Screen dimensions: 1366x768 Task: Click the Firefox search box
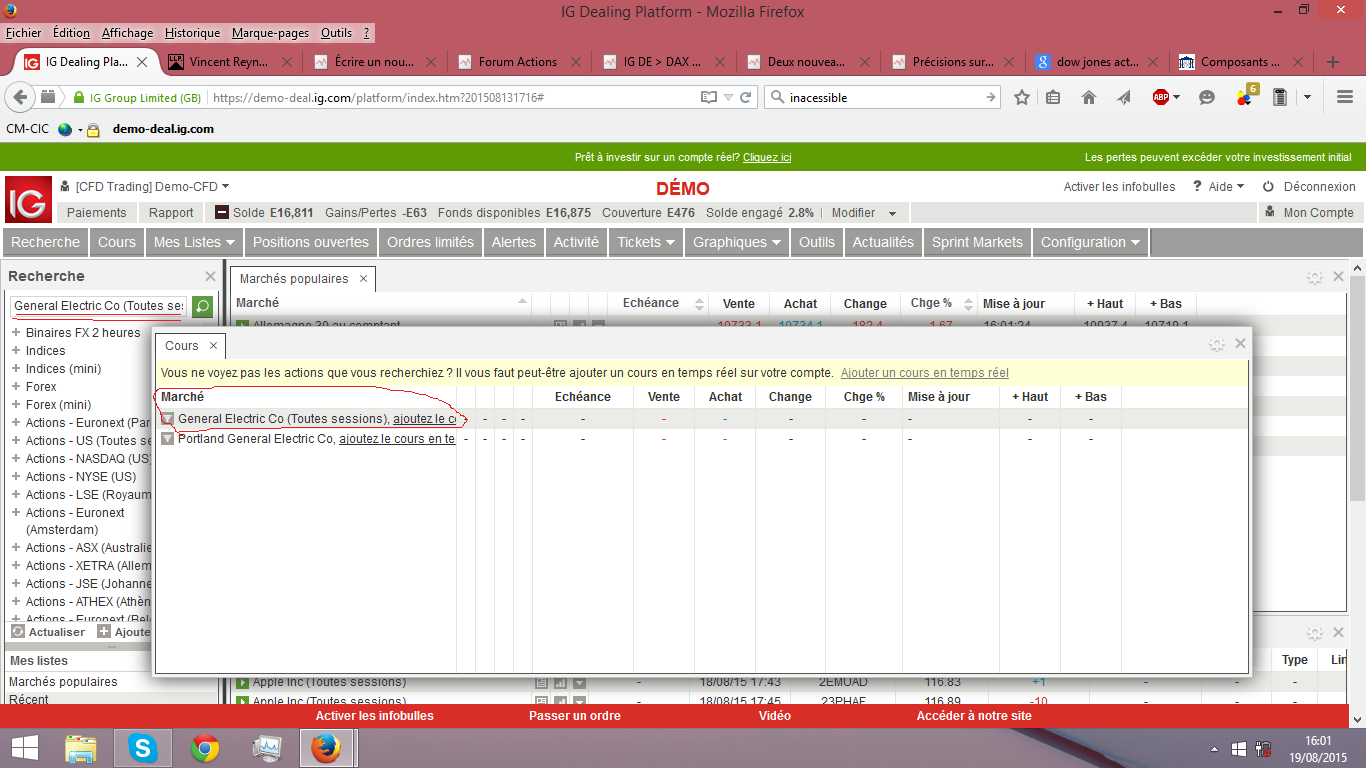tap(884, 98)
